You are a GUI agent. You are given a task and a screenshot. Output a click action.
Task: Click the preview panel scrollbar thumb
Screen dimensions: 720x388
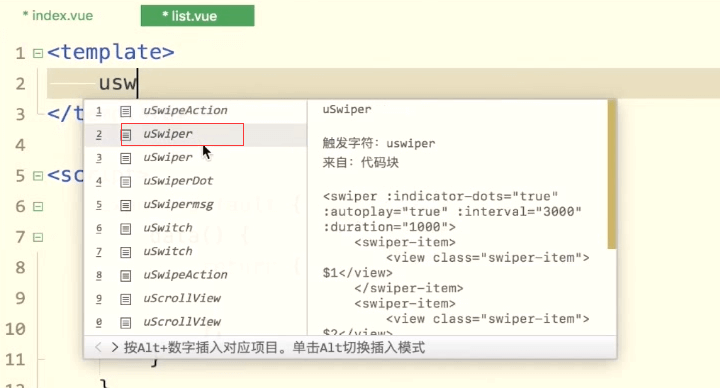point(612,174)
